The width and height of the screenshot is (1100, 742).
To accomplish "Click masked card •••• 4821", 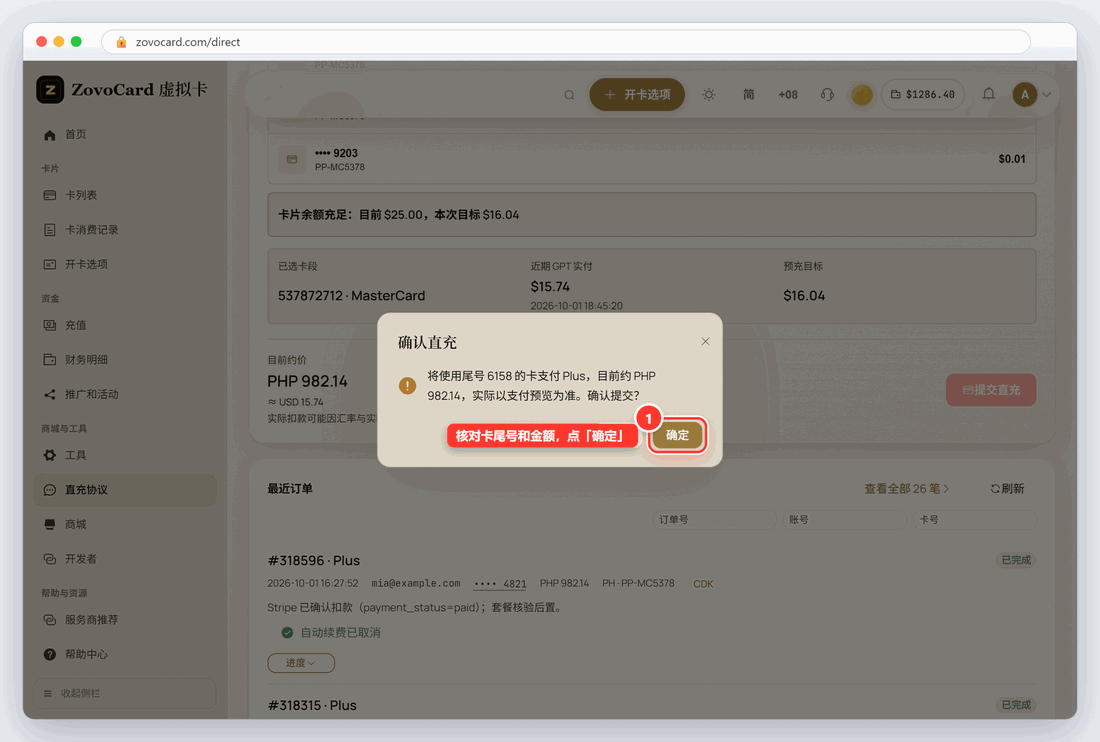I will point(500,584).
